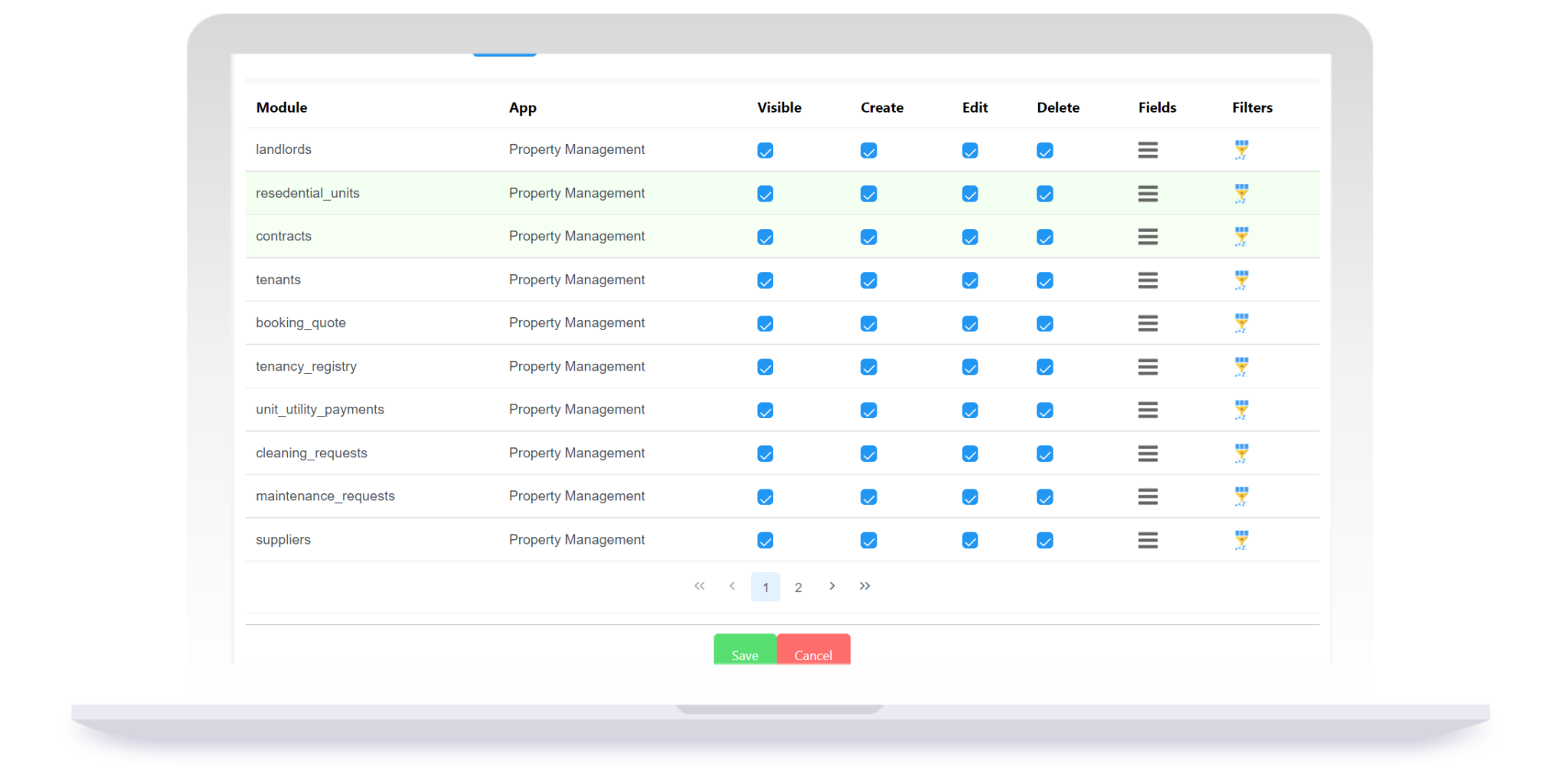Open the Filters settings for landlords
This screenshot has width=1568, height=769.
click(1242, 150)
